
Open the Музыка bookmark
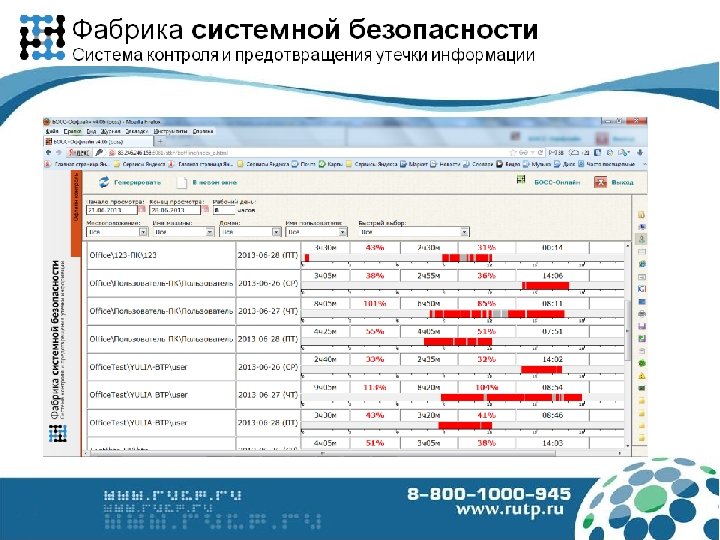pos(537,164)
